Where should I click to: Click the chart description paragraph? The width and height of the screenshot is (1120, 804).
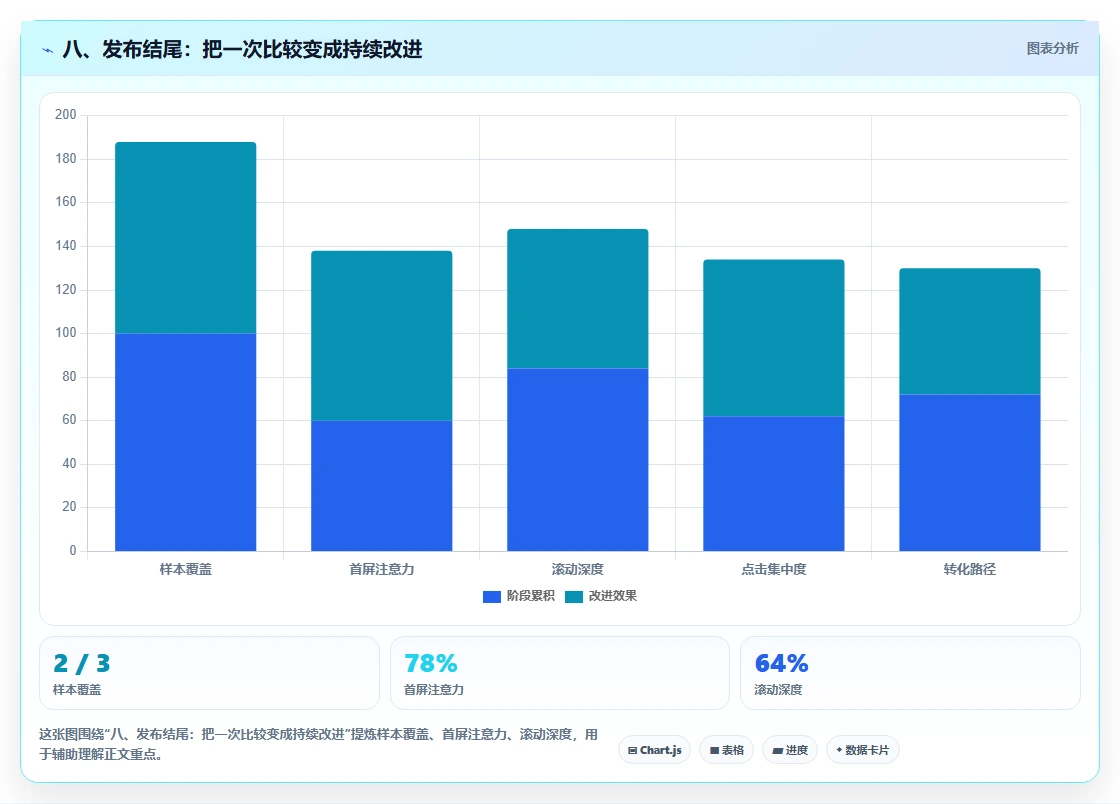(x=319, y=745)
